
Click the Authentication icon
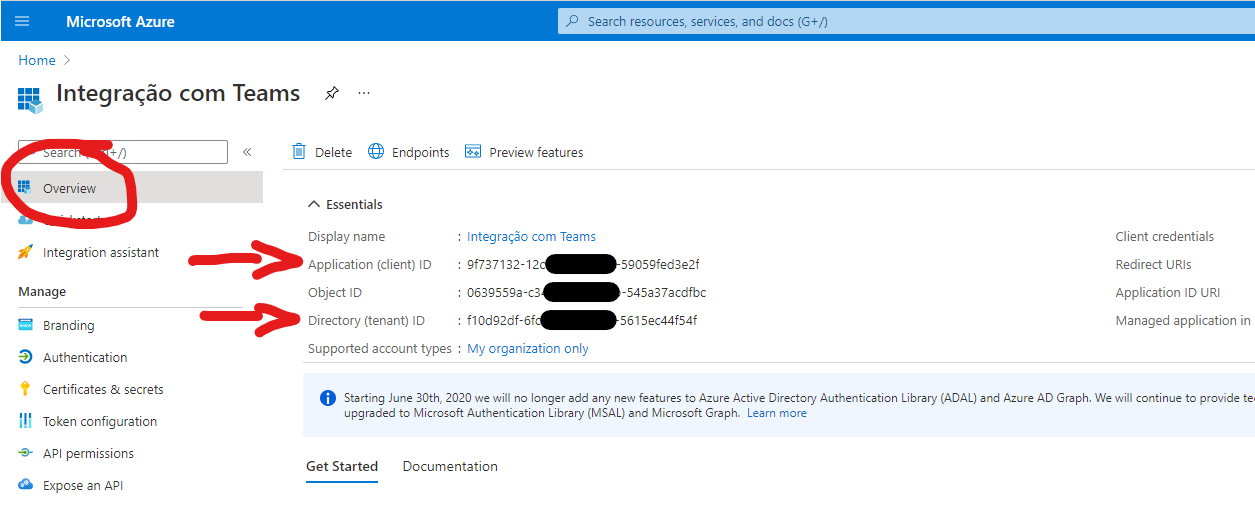(x=25, y=357)
